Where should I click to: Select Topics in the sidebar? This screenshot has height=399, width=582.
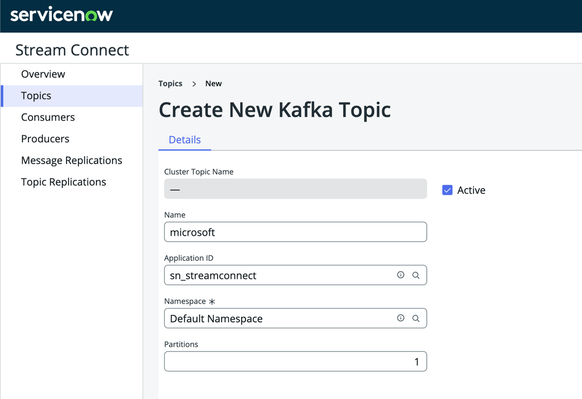(x=72, y=96)
